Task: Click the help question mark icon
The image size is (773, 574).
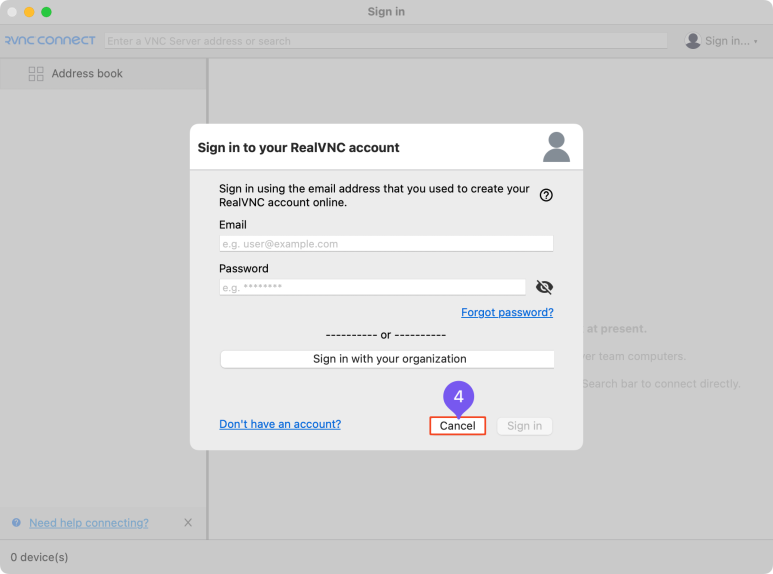Action: pyautogui.click(x=546, y=195)
